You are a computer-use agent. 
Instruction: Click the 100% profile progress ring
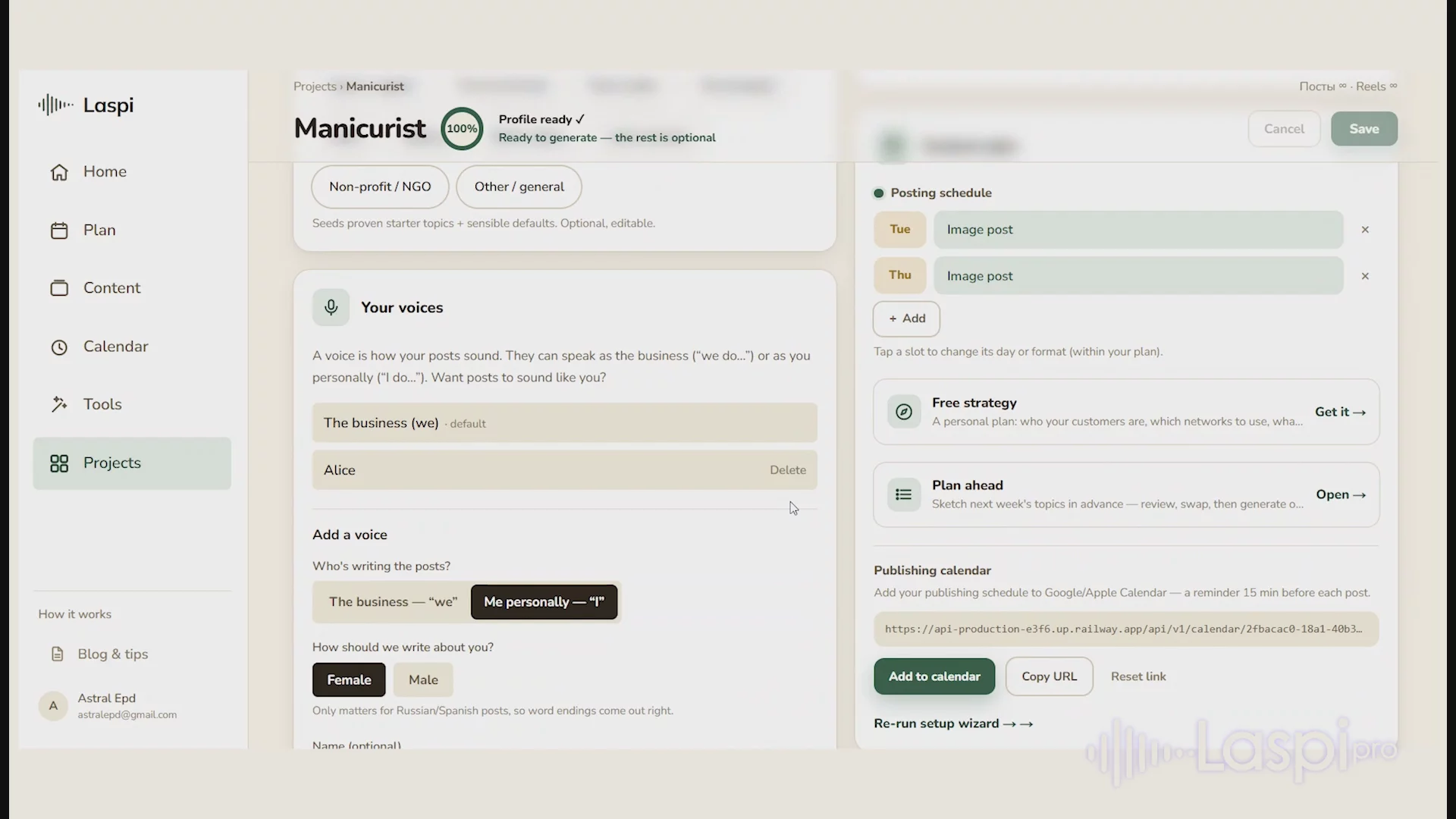click(462, 129)
